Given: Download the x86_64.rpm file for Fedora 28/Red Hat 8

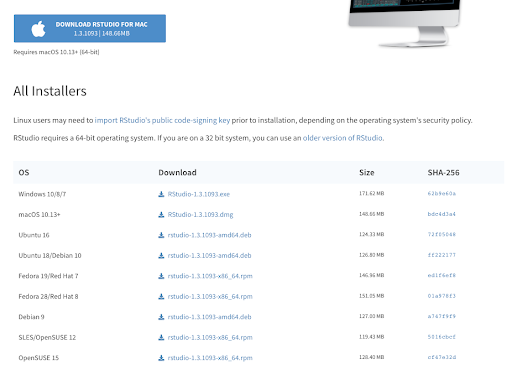Looking at the screenshot, I should (x=210, y=297).
